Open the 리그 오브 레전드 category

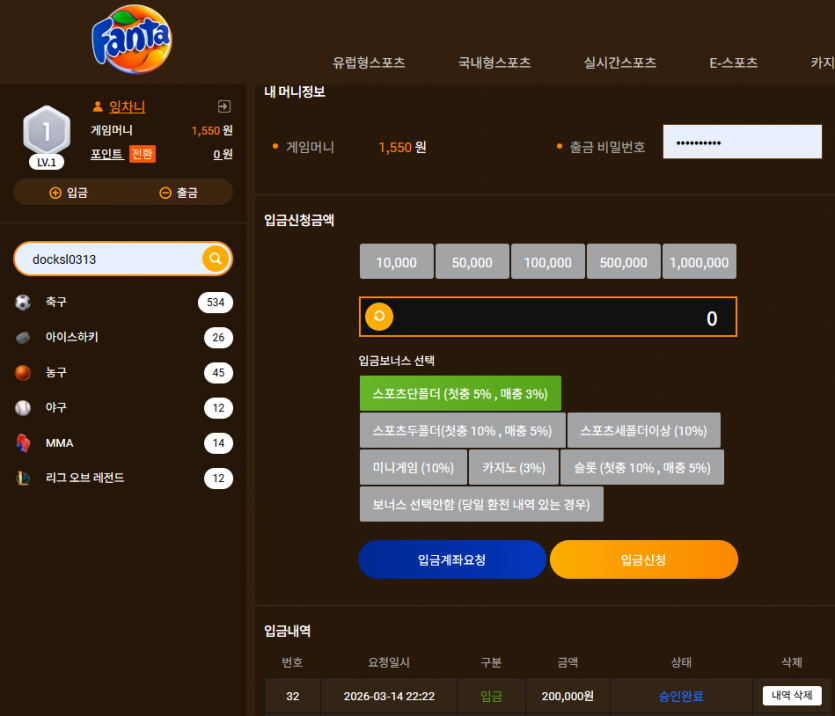tap(123, 478)
